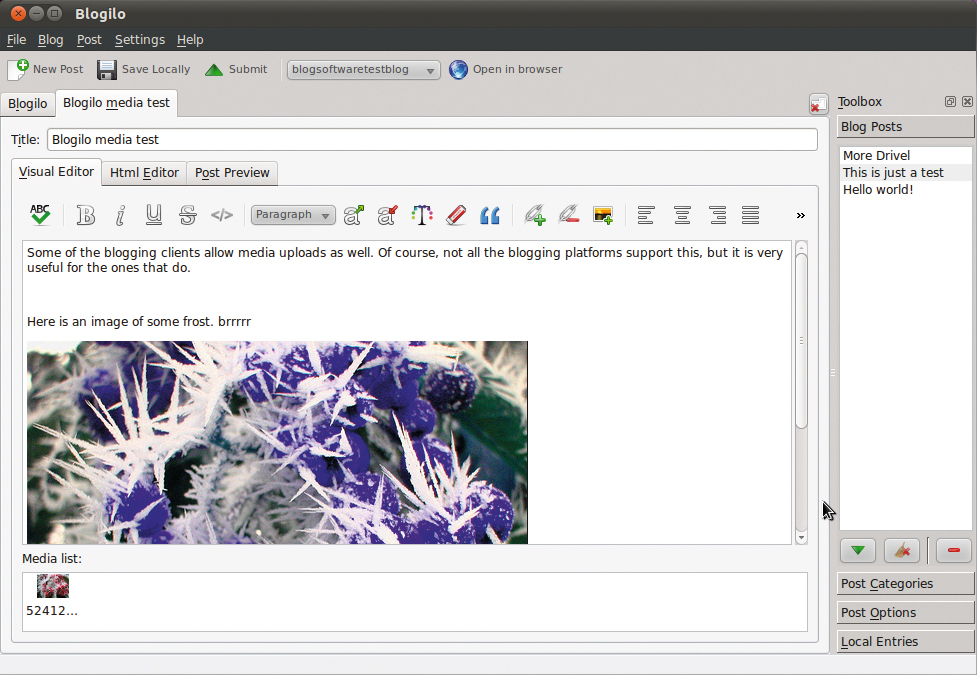This screenshot has width=977, height=675.
Task: Open the Help menu
Action: pyautogui.click(x=190, y=40)
